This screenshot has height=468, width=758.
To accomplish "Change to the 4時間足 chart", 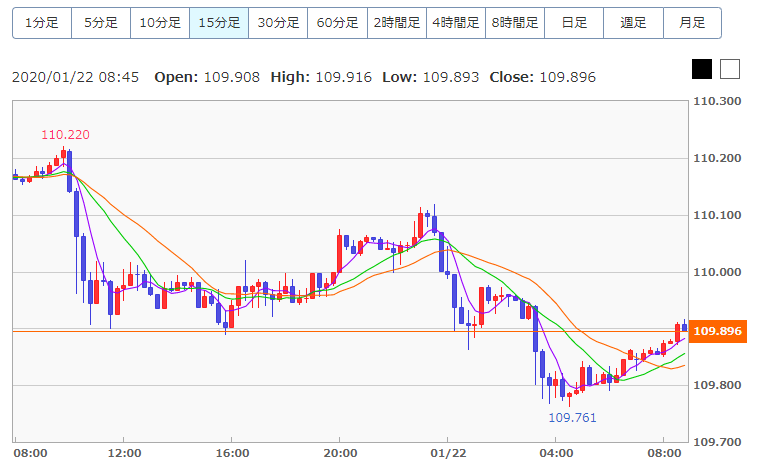I will 456,23.
